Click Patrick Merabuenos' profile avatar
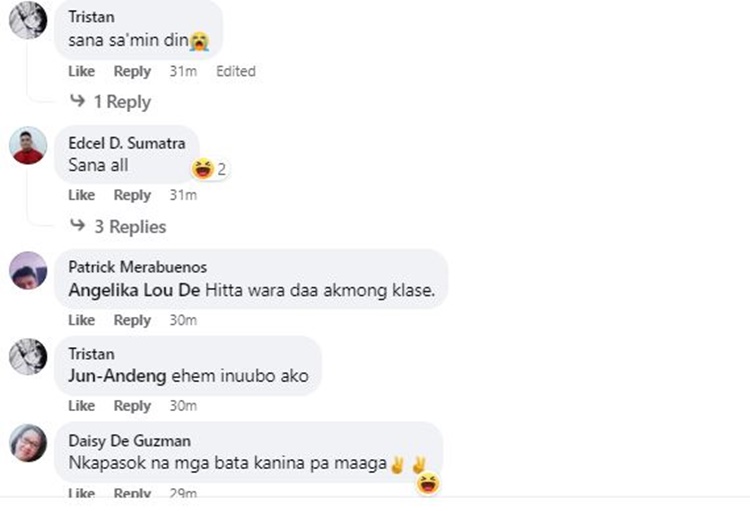This screenshot has width=750, height=511. (x=28, y=270)
